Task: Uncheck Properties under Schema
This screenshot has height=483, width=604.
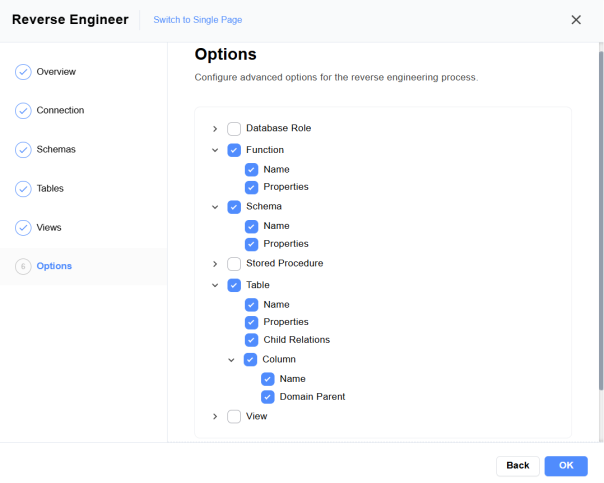Action: coord(251,244)
